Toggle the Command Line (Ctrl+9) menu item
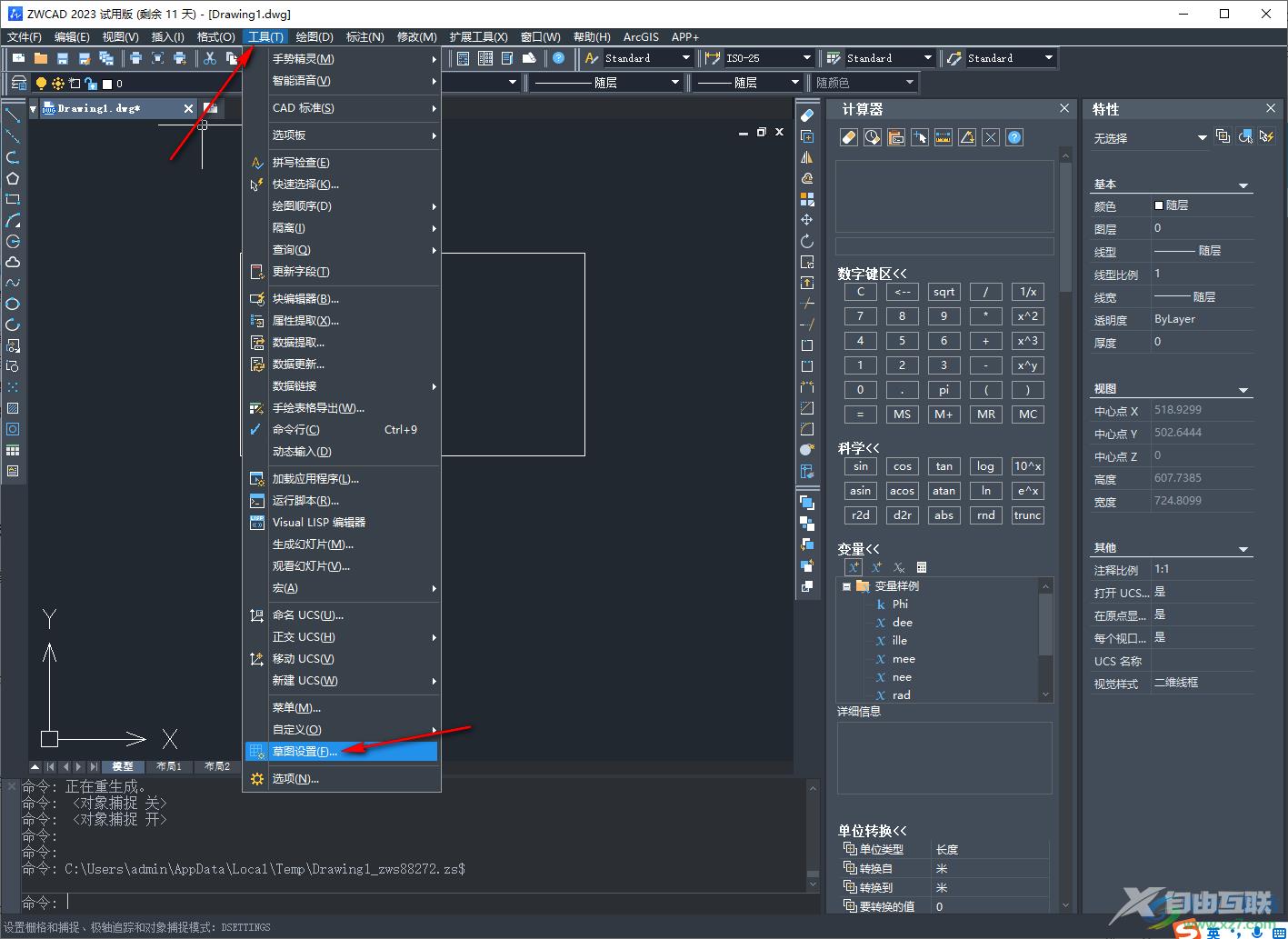Image resolution: width=1288 pixels, height=939 pixels. click(342, 430)
